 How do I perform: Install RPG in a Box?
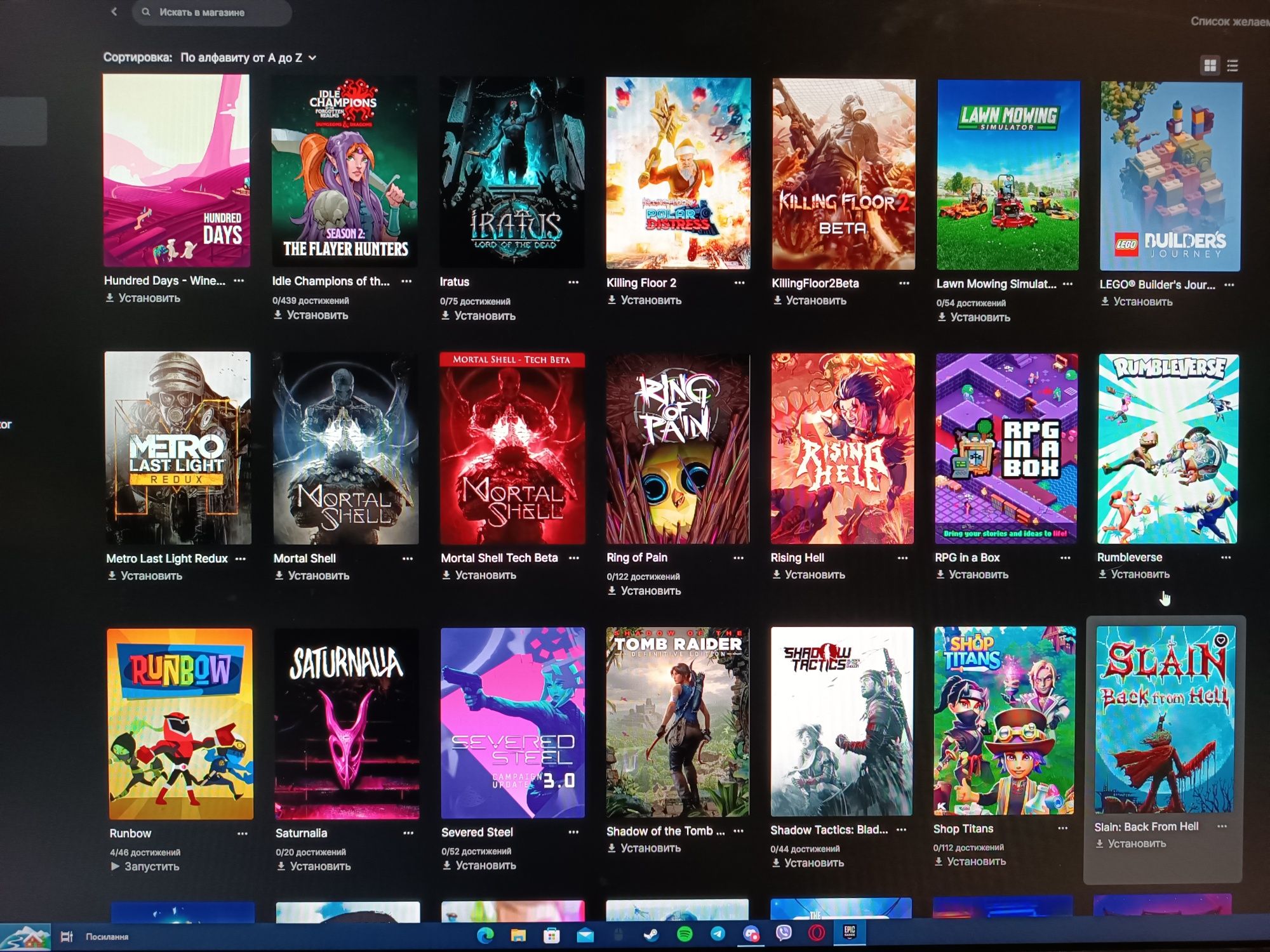(x=973, y=574)
